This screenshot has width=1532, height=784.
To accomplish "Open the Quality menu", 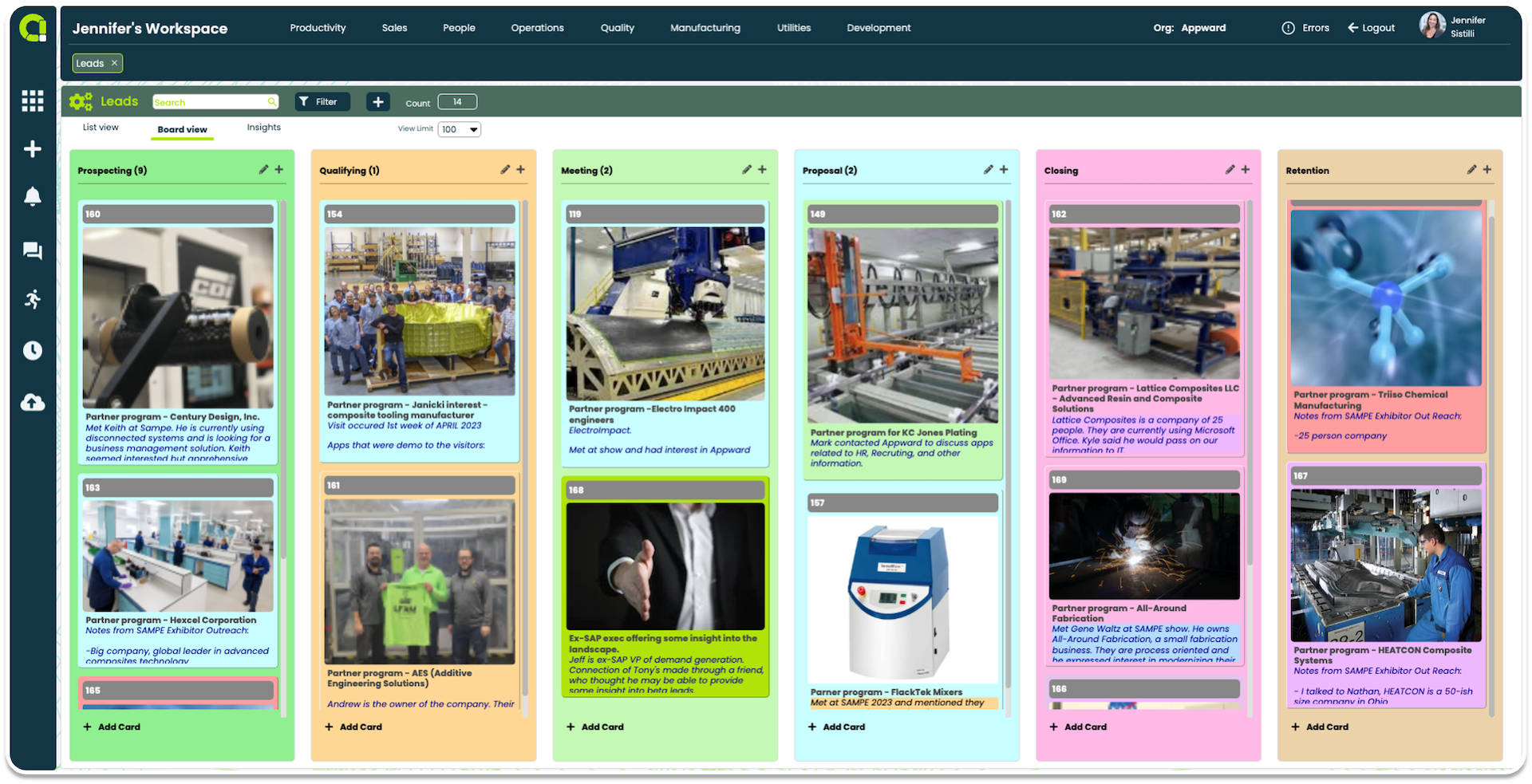I will pyautogui.click(x=618, y=28).
